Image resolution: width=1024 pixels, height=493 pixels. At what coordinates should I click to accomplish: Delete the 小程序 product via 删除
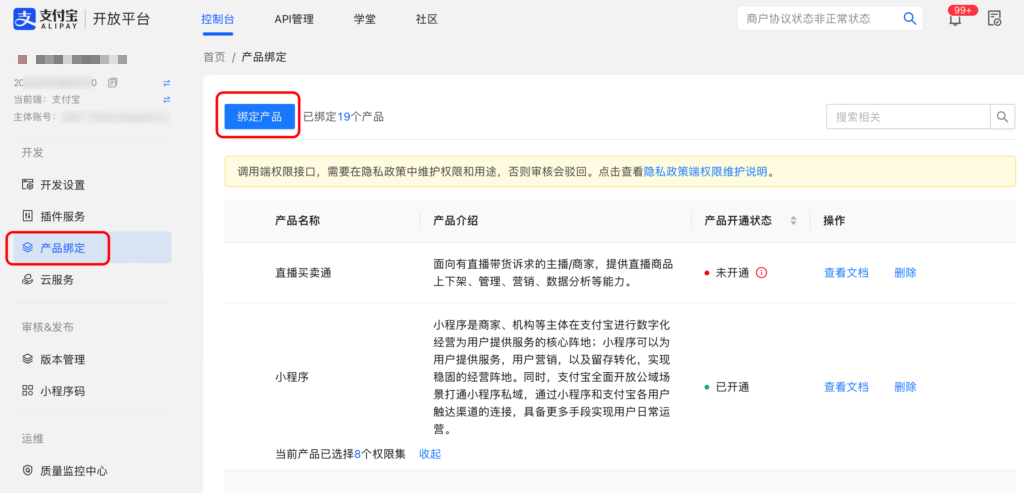tap(905, 387)
